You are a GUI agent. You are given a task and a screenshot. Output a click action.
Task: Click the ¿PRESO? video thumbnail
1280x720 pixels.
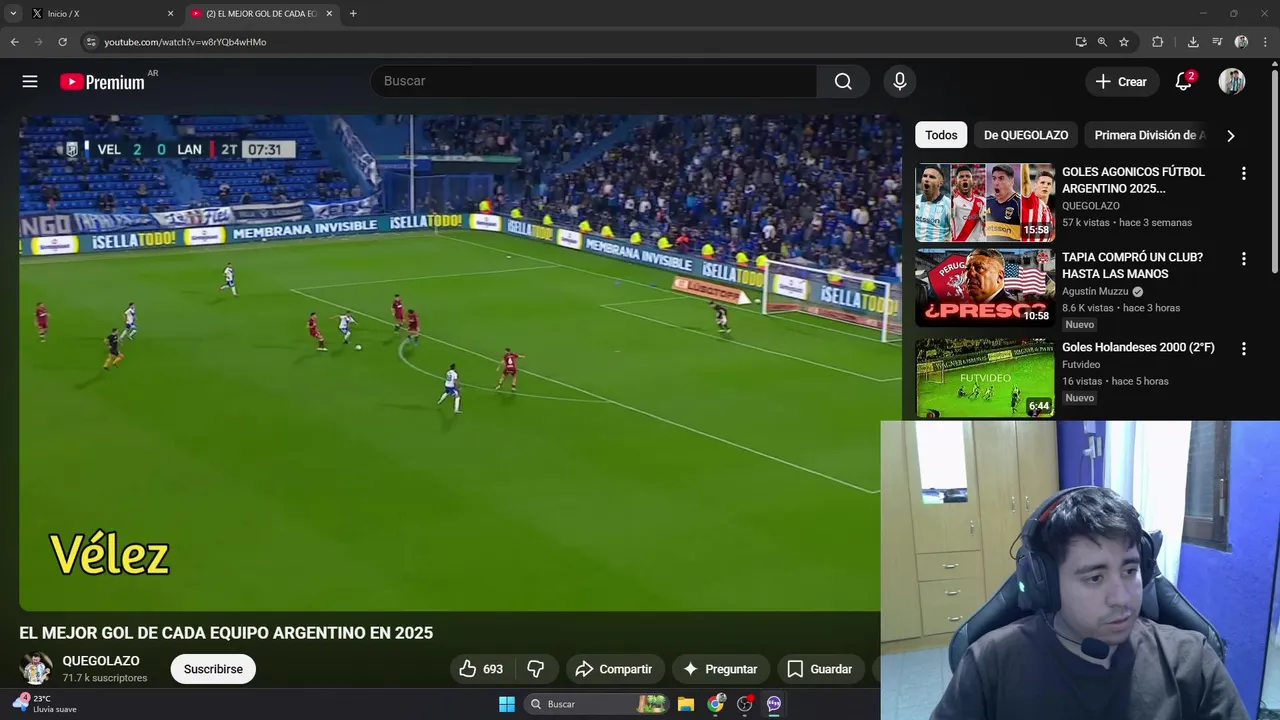[985, 288]
